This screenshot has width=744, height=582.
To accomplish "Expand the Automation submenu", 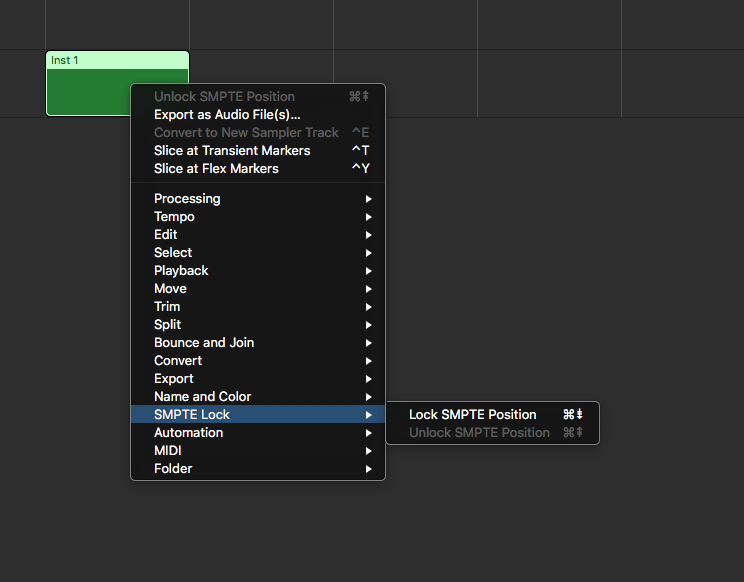I will tap(189, 433).
